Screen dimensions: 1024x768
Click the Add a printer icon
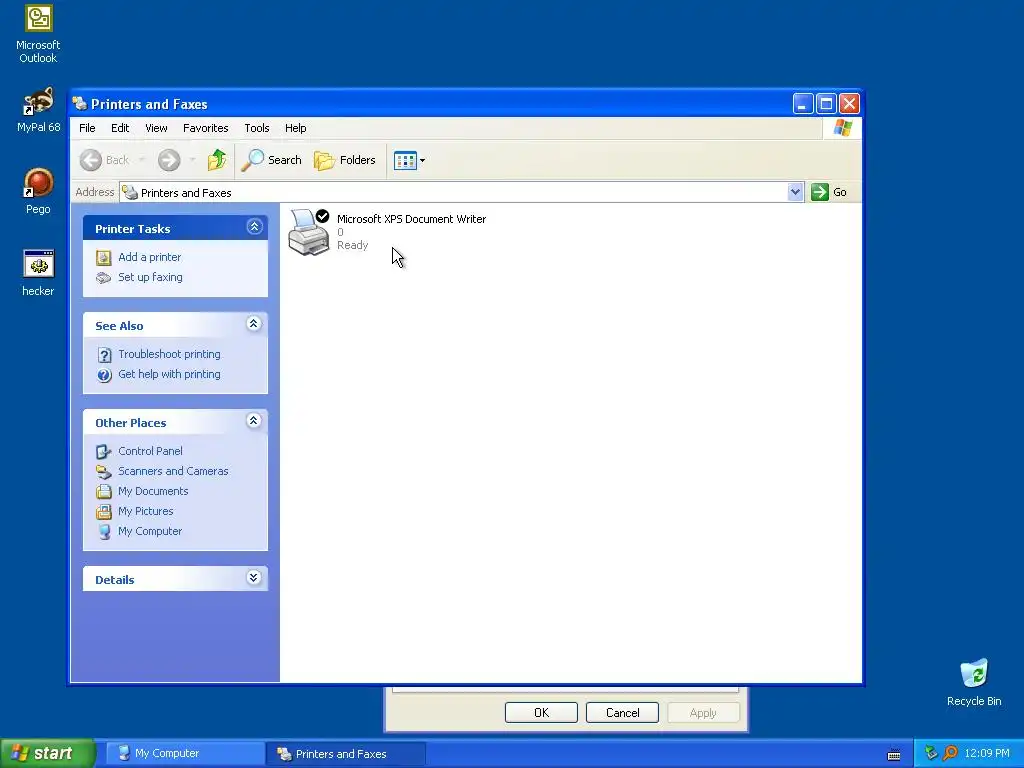[x=104, y=257]
